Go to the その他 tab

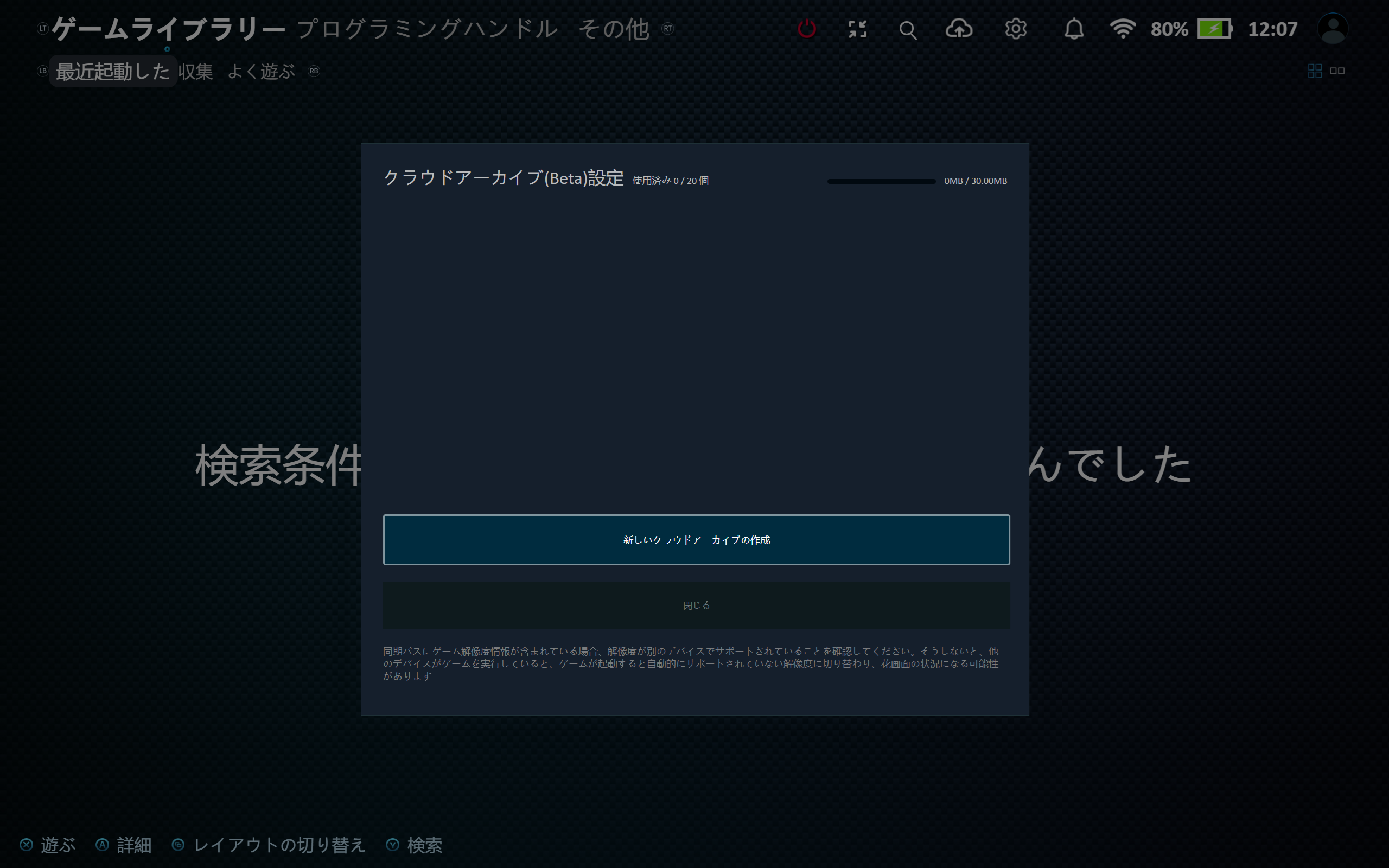click(x=613, y=29)
